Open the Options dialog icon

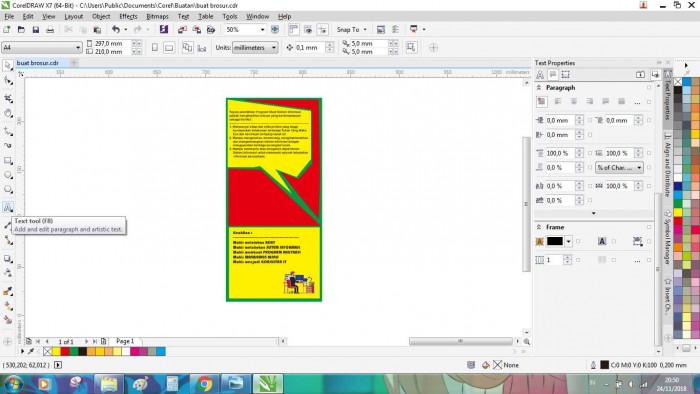(x=395, y=29)
